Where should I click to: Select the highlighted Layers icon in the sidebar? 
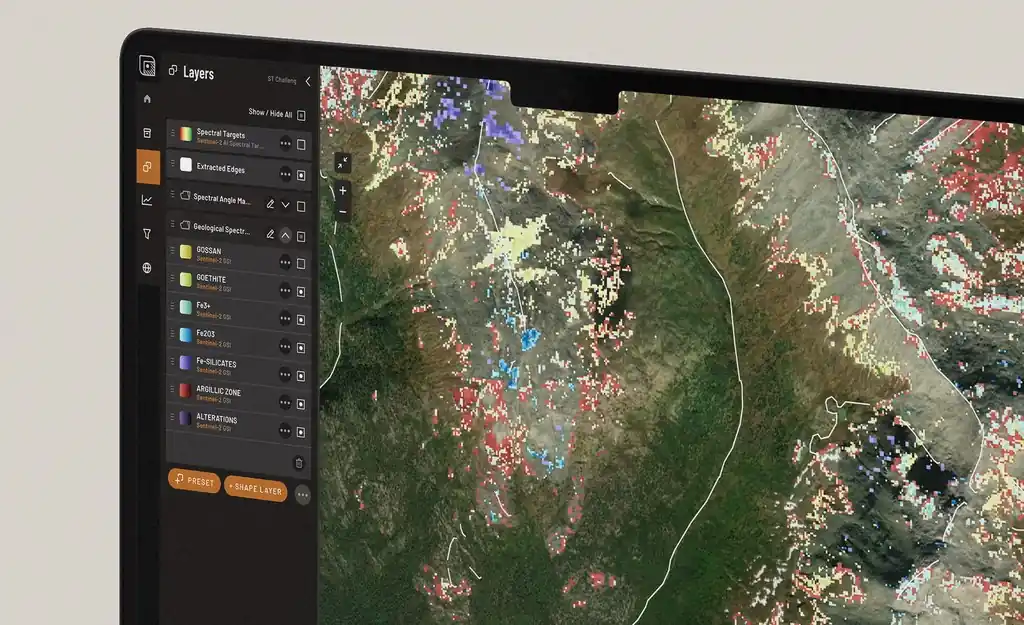tap(148, 167)
